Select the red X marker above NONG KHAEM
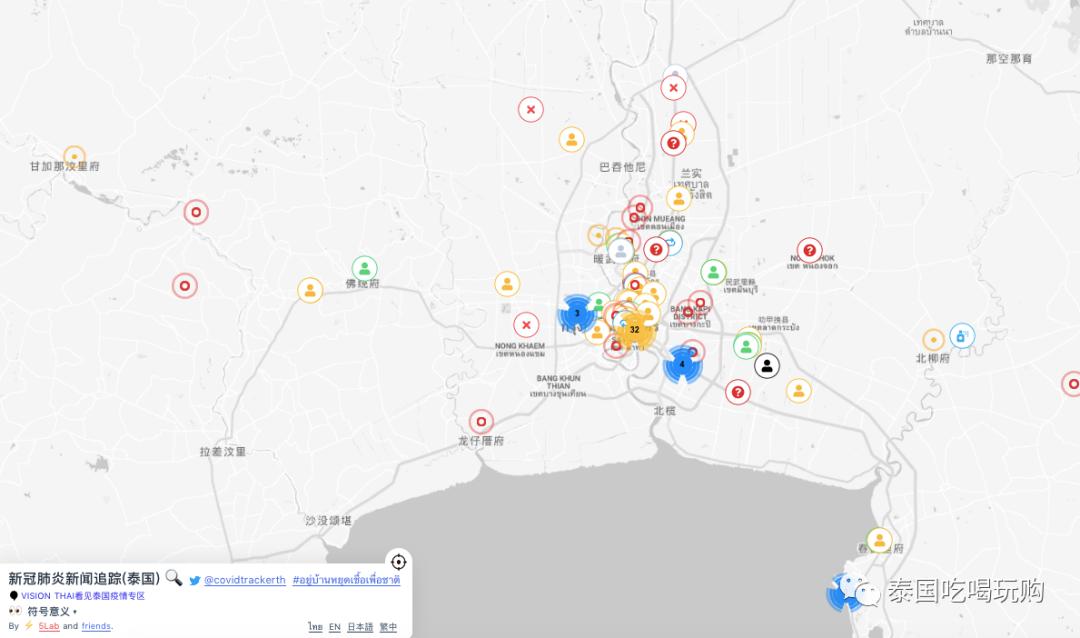This screenshot has width=1080, height=638. [x=526, y=325]
